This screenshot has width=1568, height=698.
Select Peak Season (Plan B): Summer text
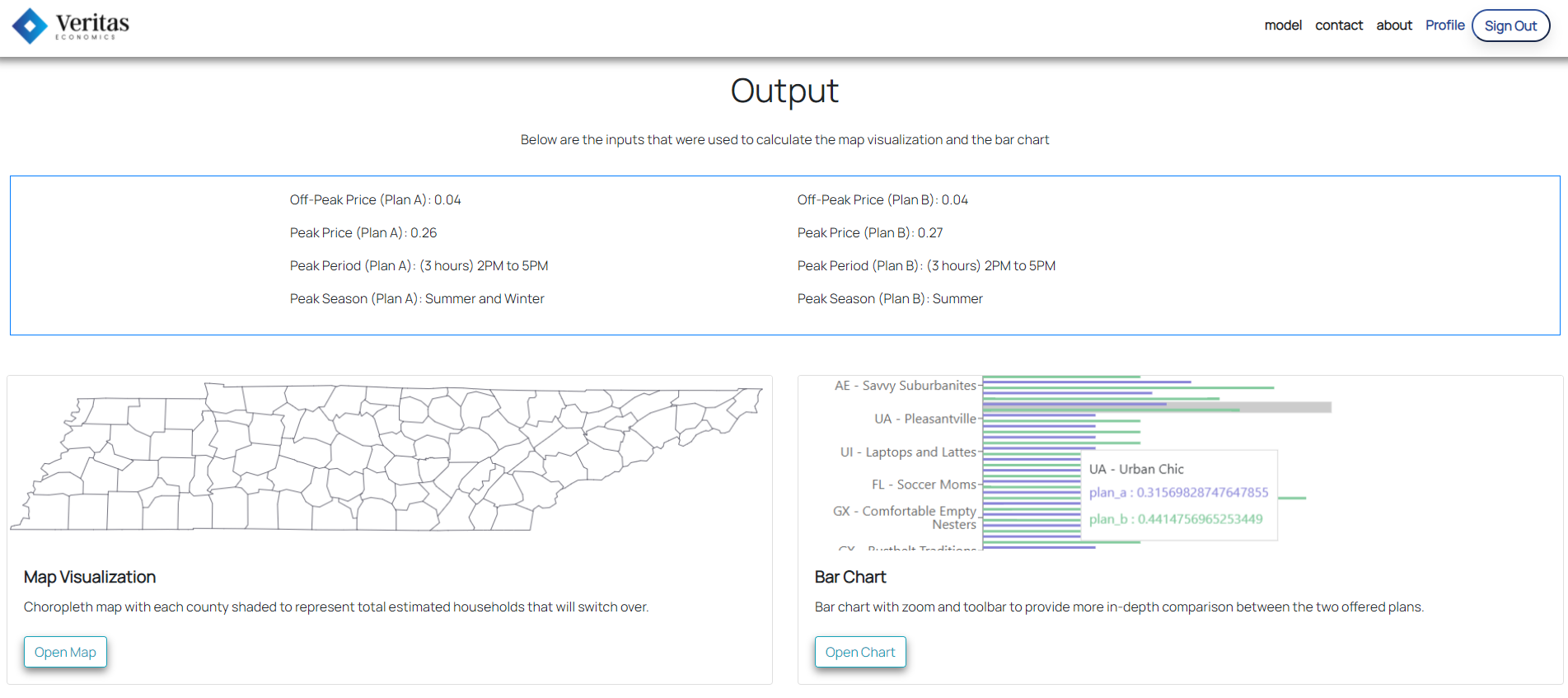(x=890, y=298)
